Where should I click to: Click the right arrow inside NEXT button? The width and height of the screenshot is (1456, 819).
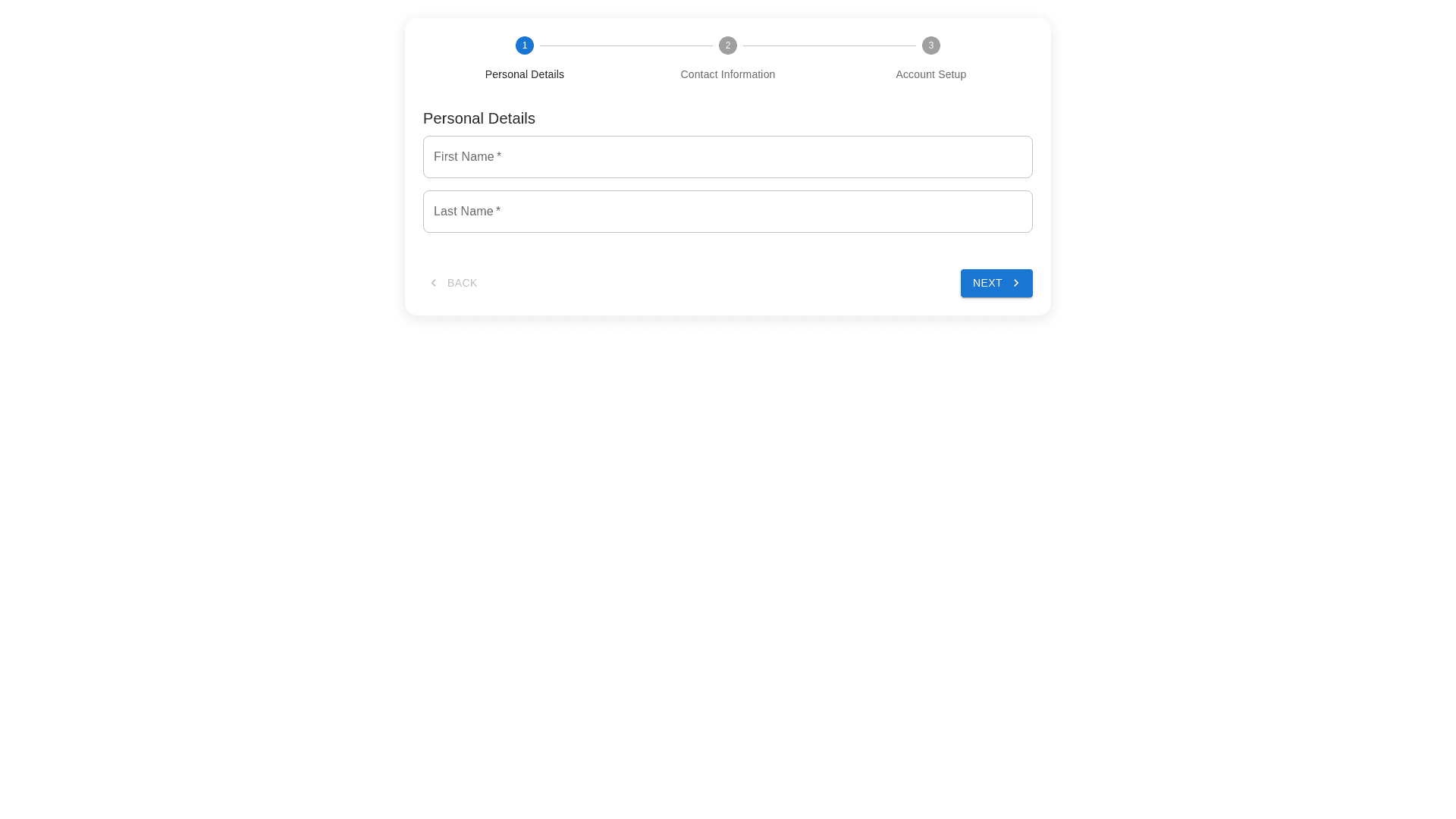(1016, 283)
